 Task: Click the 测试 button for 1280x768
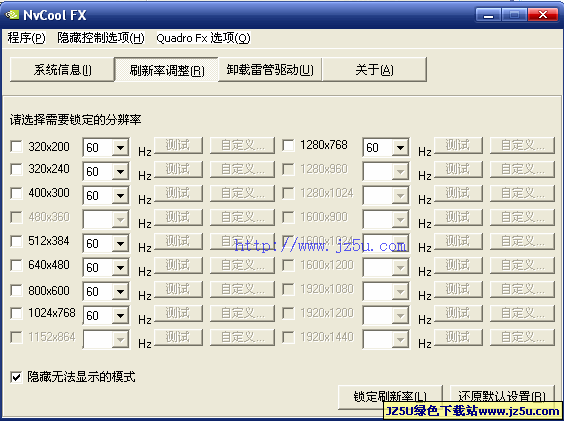(x=458, y=145)
